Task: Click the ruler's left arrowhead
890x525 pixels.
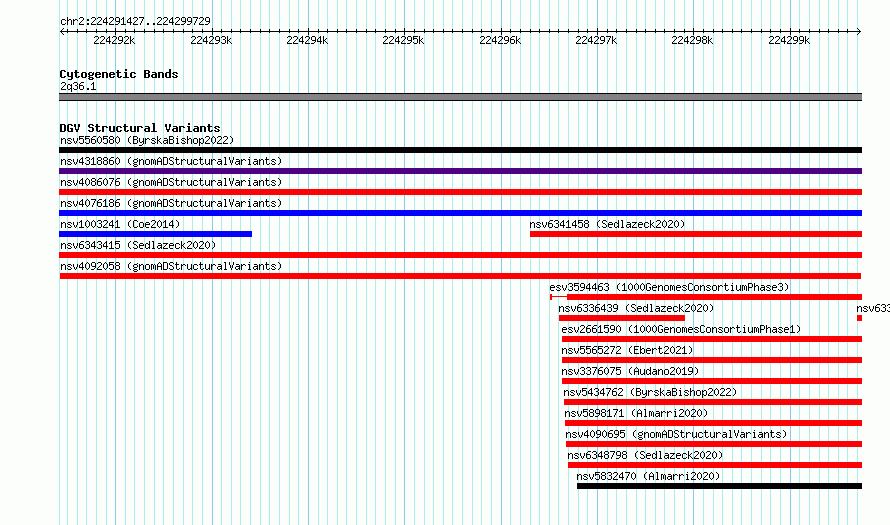Action: point(62,32)
